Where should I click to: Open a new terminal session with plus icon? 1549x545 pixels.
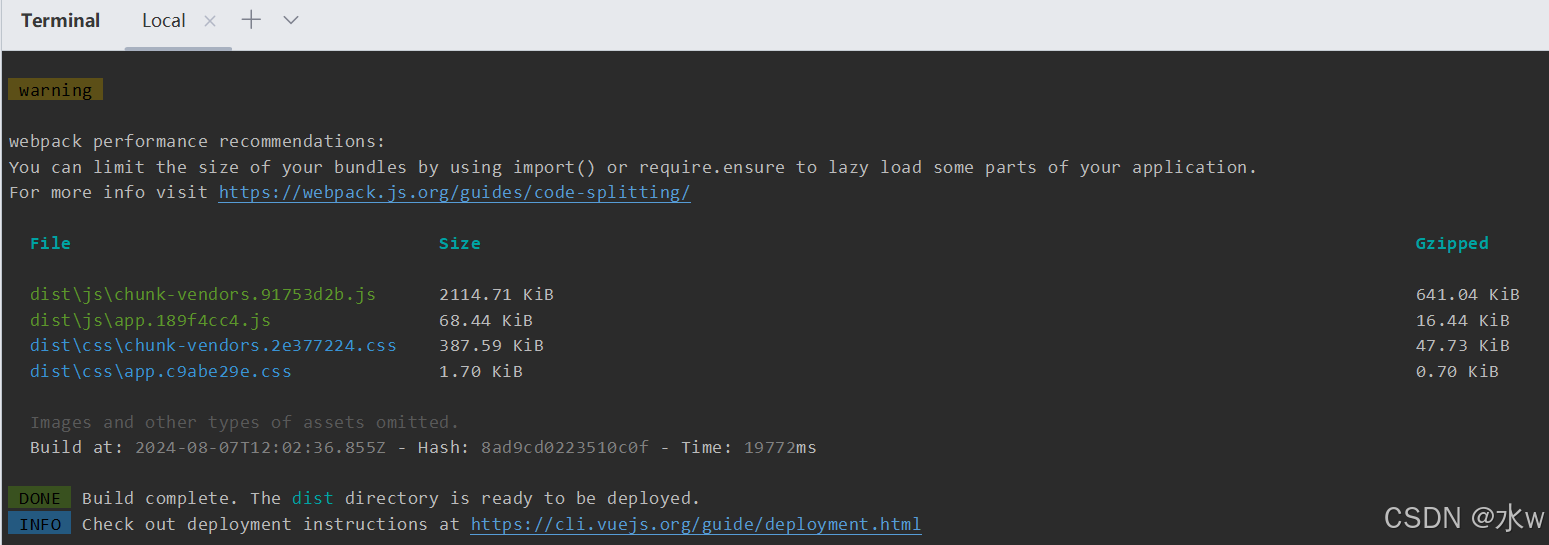pos(251,20)
